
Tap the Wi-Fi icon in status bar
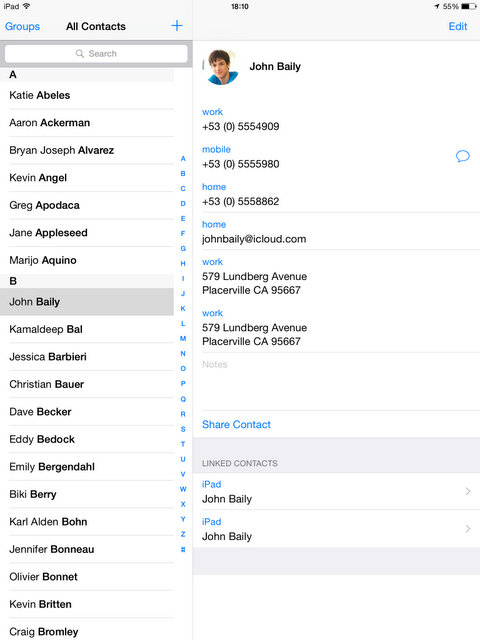point(27,6)
